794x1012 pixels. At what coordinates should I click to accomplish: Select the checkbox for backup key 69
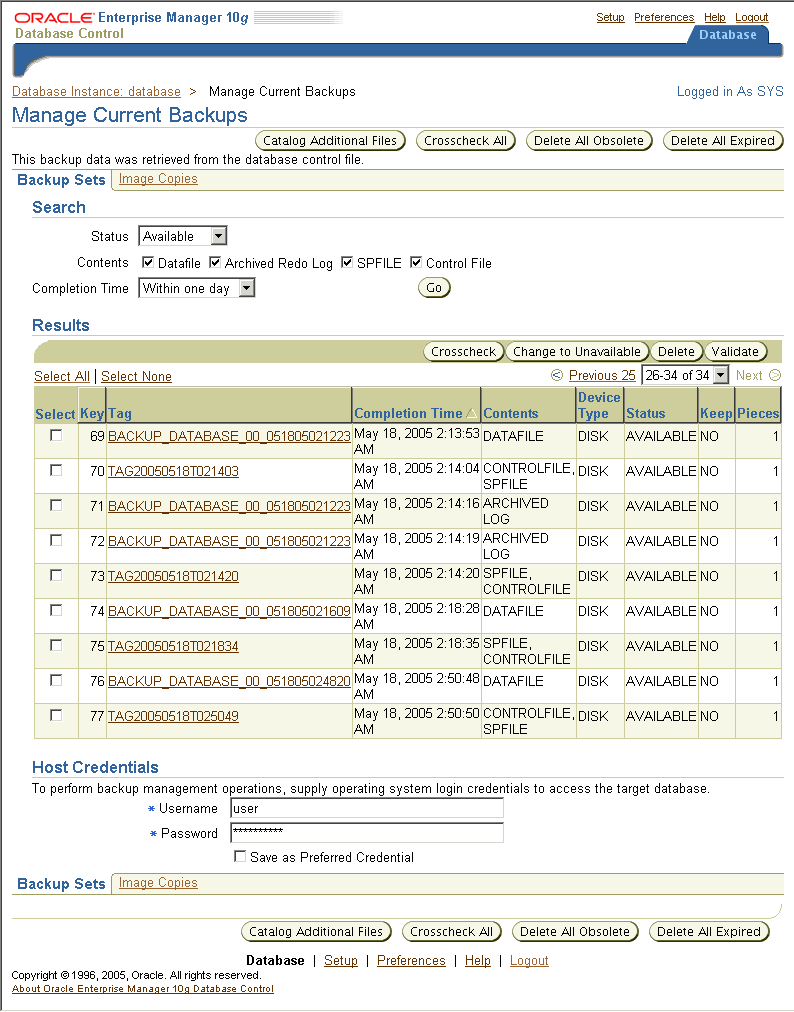[x=56, y=435]
